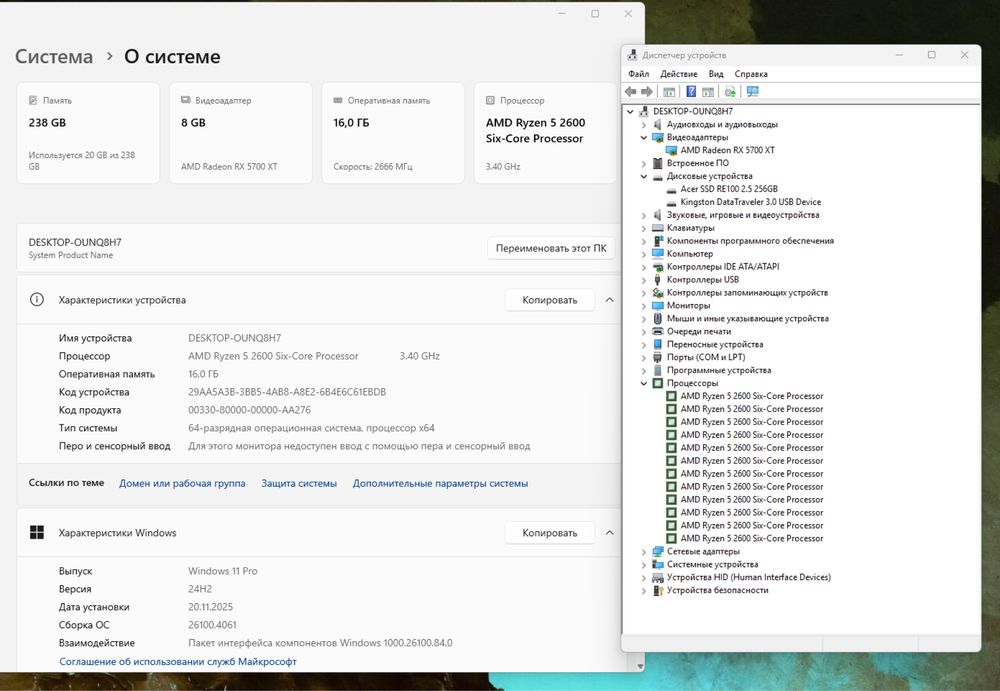Open Защита системы link
Image resolution: width=1000 pixels, height=691 pixels.
click(x=298, y=483)
